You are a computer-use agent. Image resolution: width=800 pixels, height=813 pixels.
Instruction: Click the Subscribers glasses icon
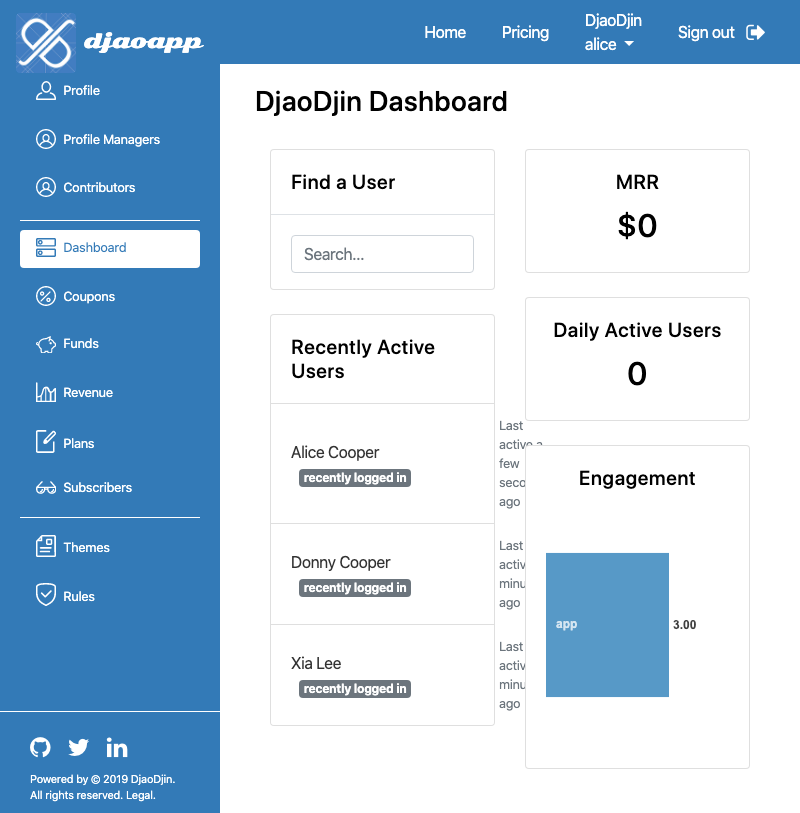46,488
